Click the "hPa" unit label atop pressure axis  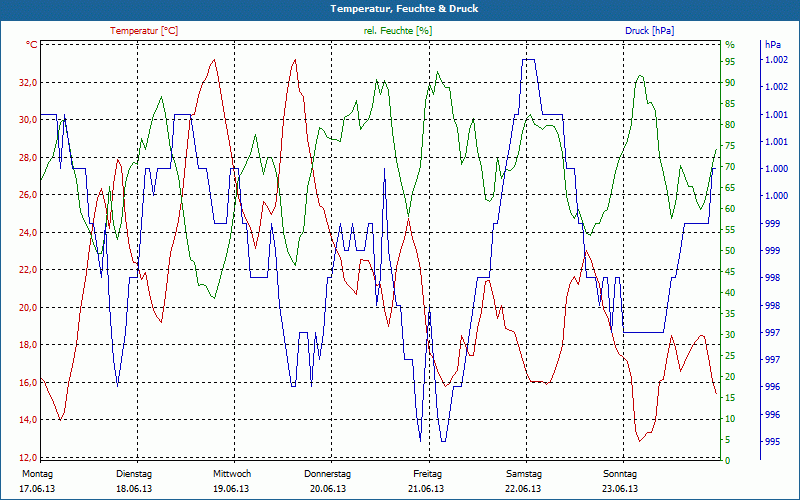[772, 45]
